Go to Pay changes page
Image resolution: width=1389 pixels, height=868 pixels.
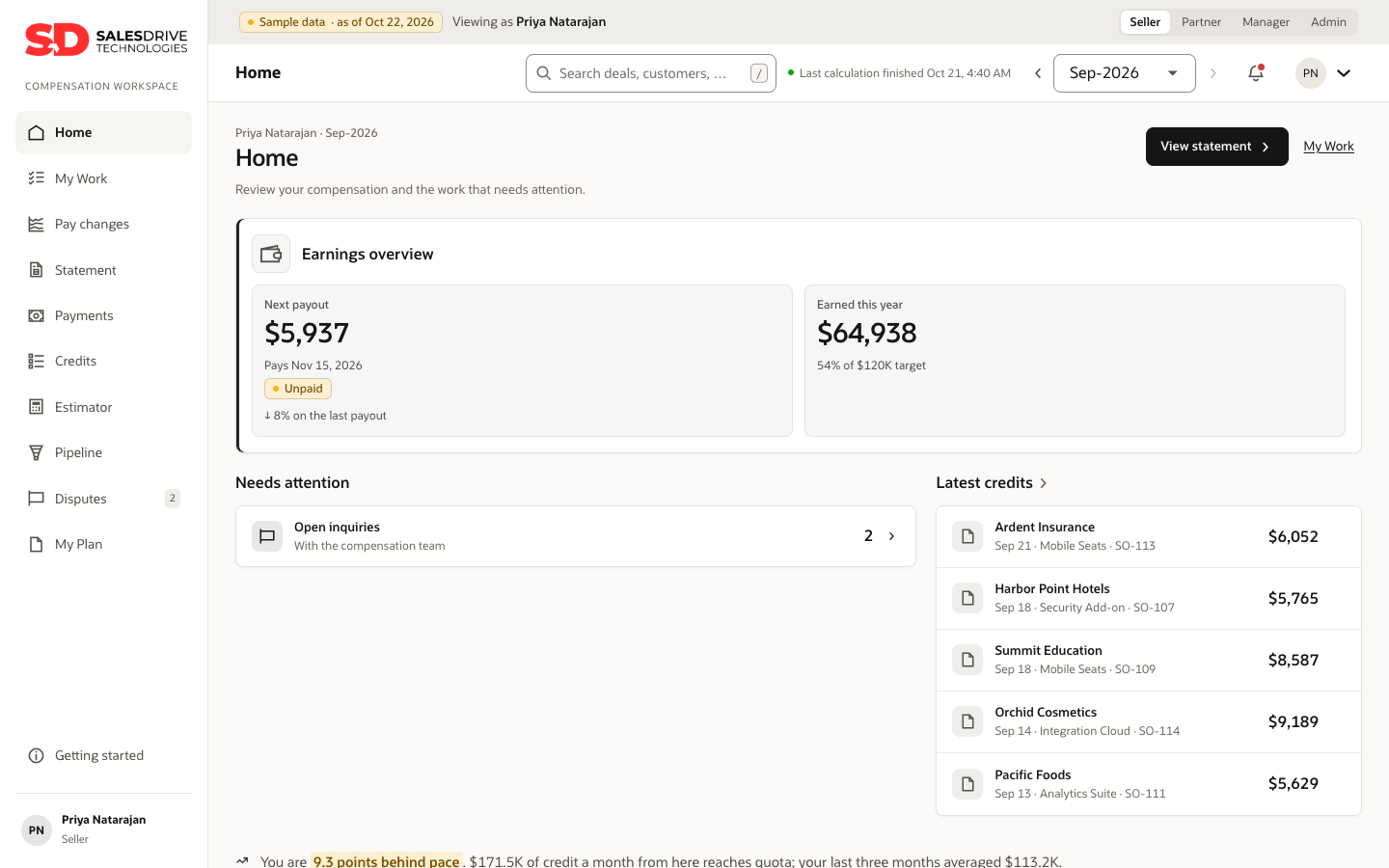tap(103, 224)
